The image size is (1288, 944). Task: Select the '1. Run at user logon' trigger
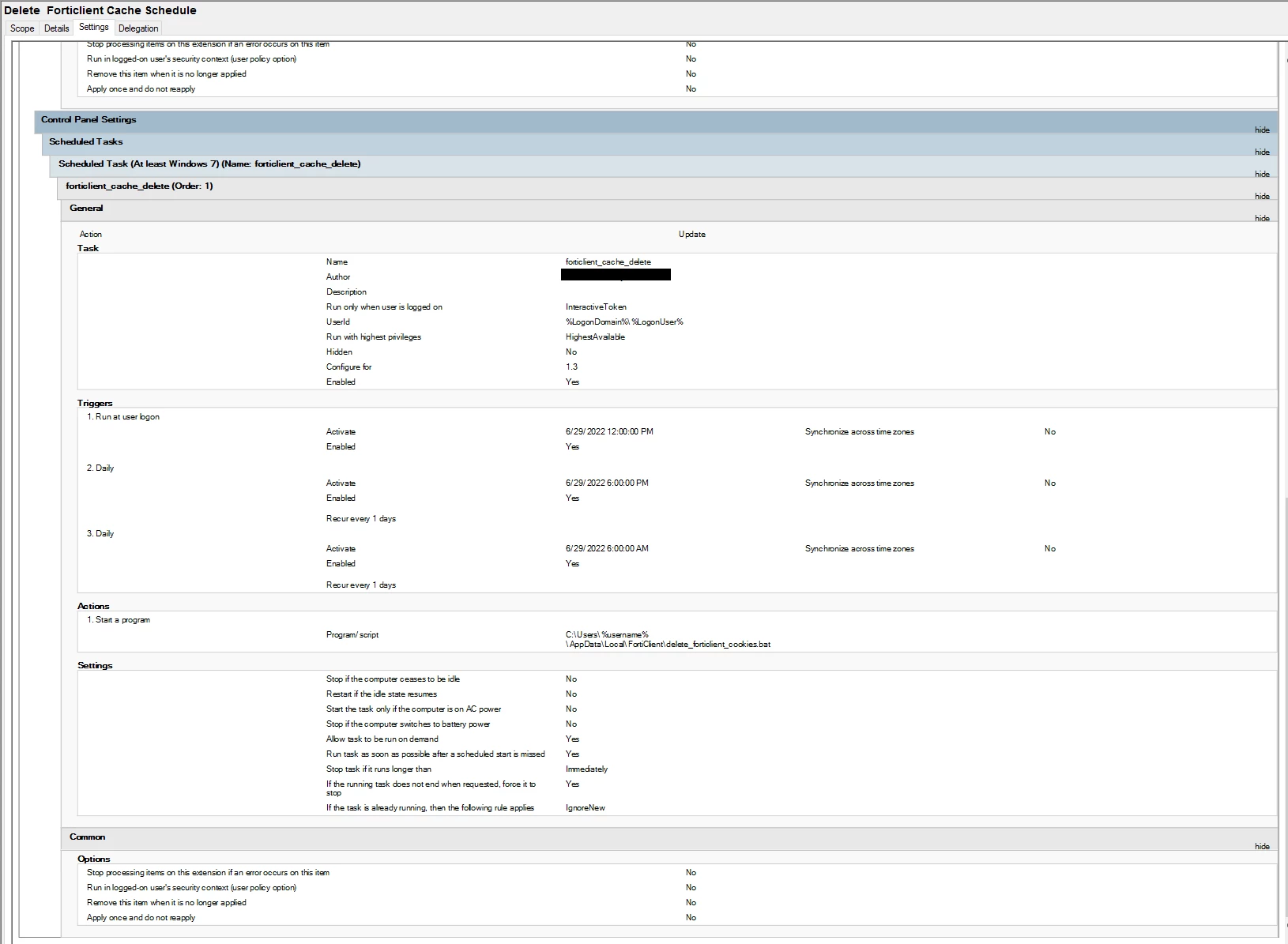(123, 417)
